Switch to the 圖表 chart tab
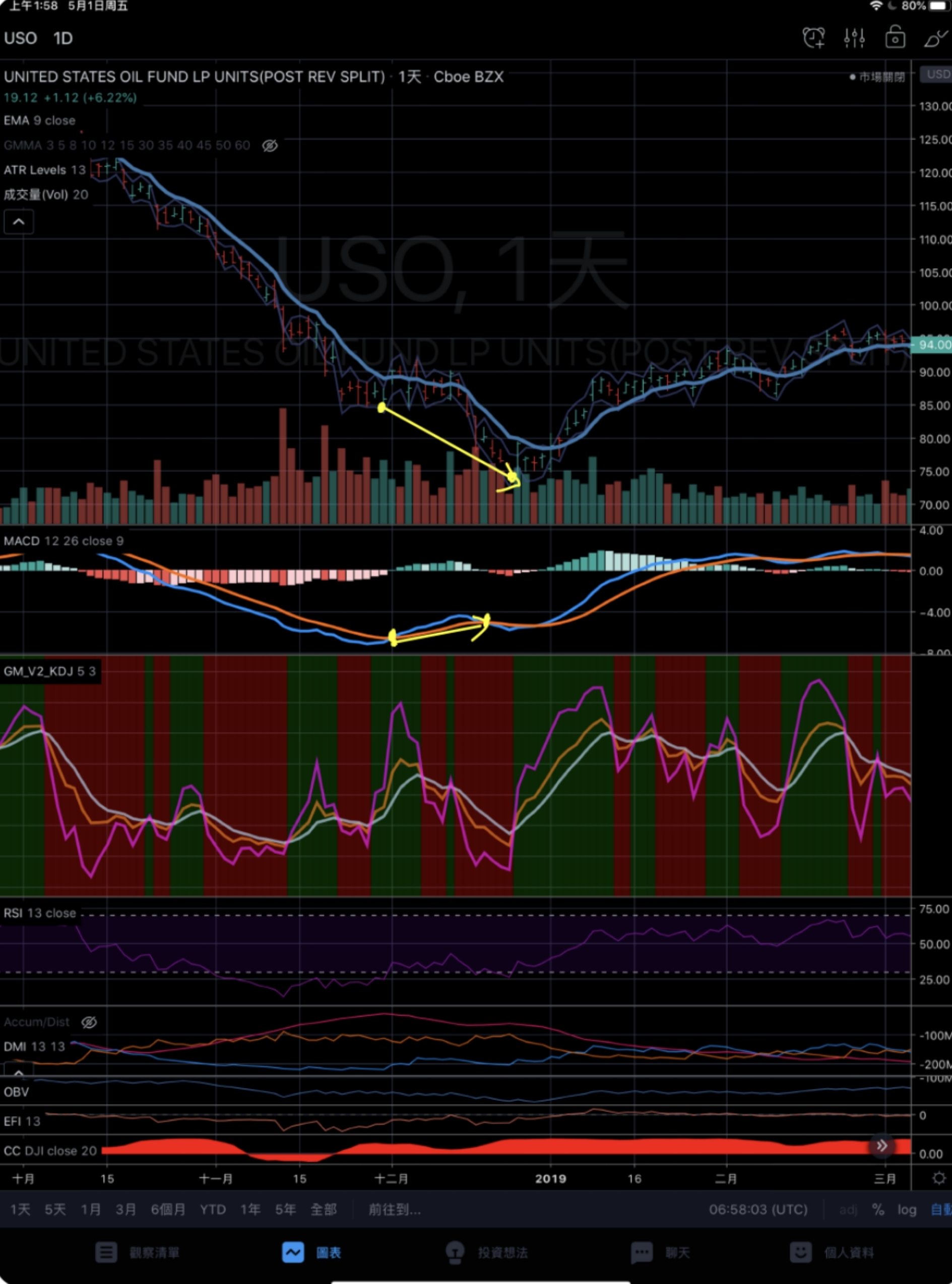The height and width of the screenshot is (1284, 952). 312,1252
